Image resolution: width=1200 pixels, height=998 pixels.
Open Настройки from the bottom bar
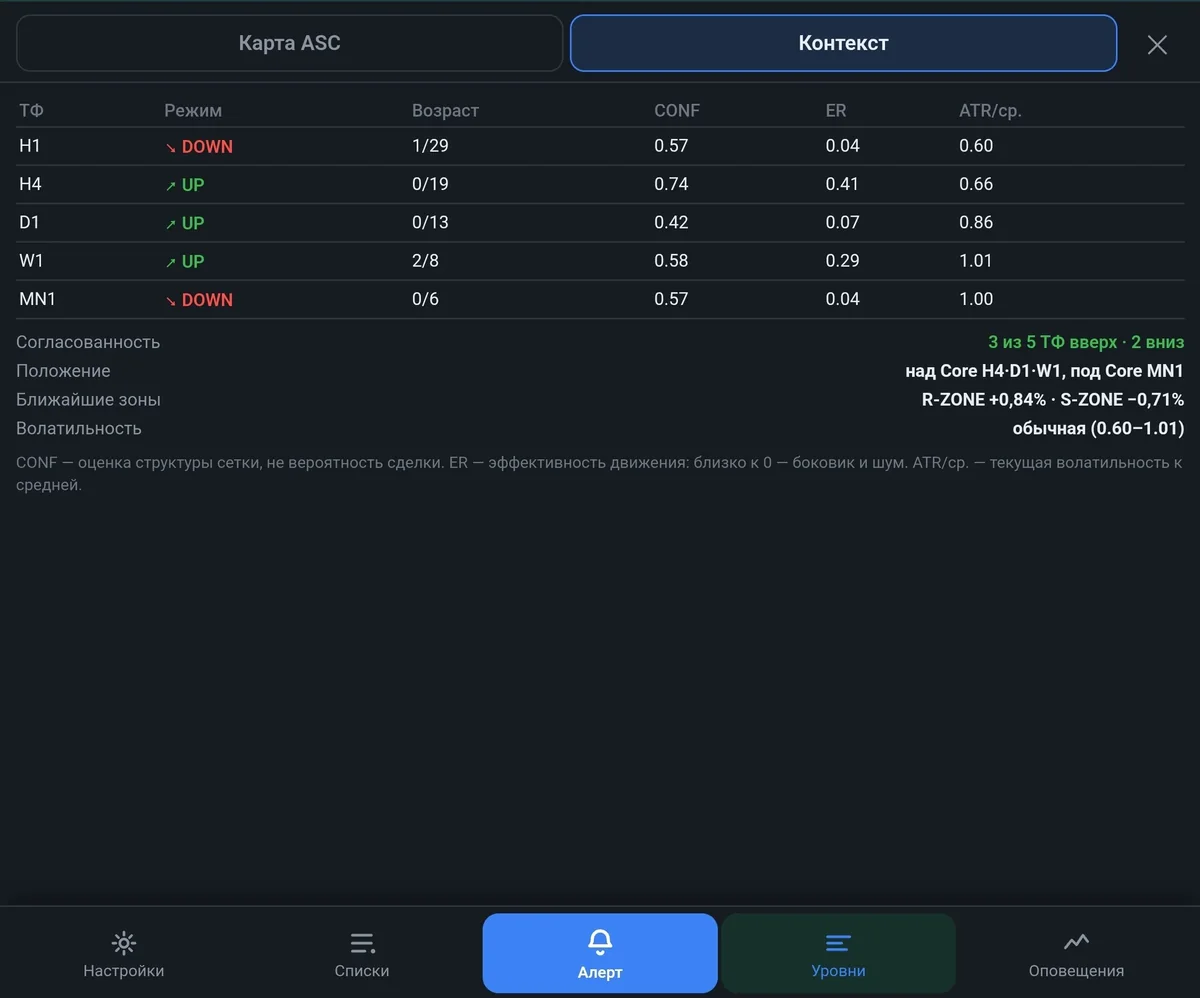pyautogui.click(x=123, y=955)
